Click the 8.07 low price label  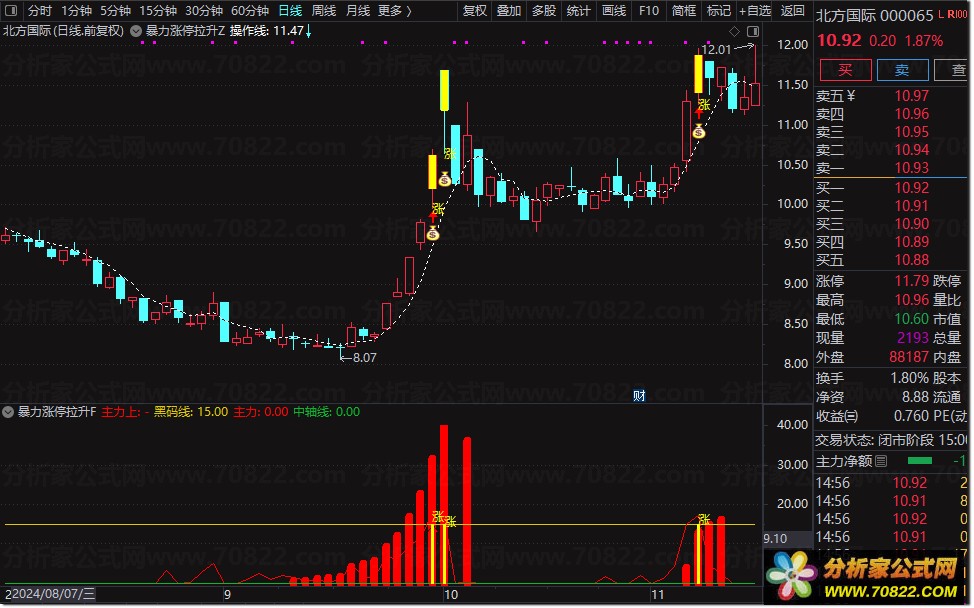pos(364,358)
